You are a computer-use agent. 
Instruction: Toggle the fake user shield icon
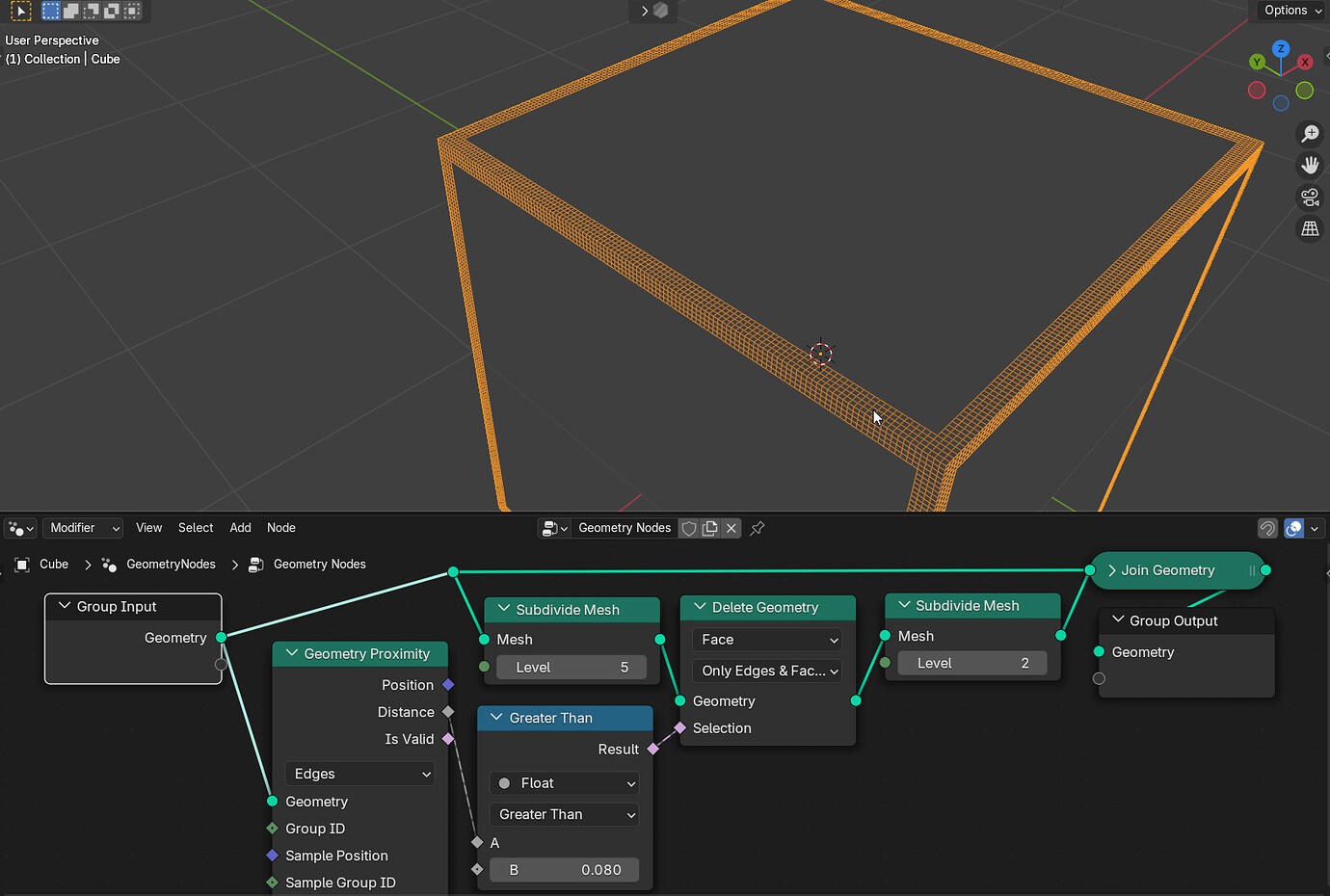689,528
